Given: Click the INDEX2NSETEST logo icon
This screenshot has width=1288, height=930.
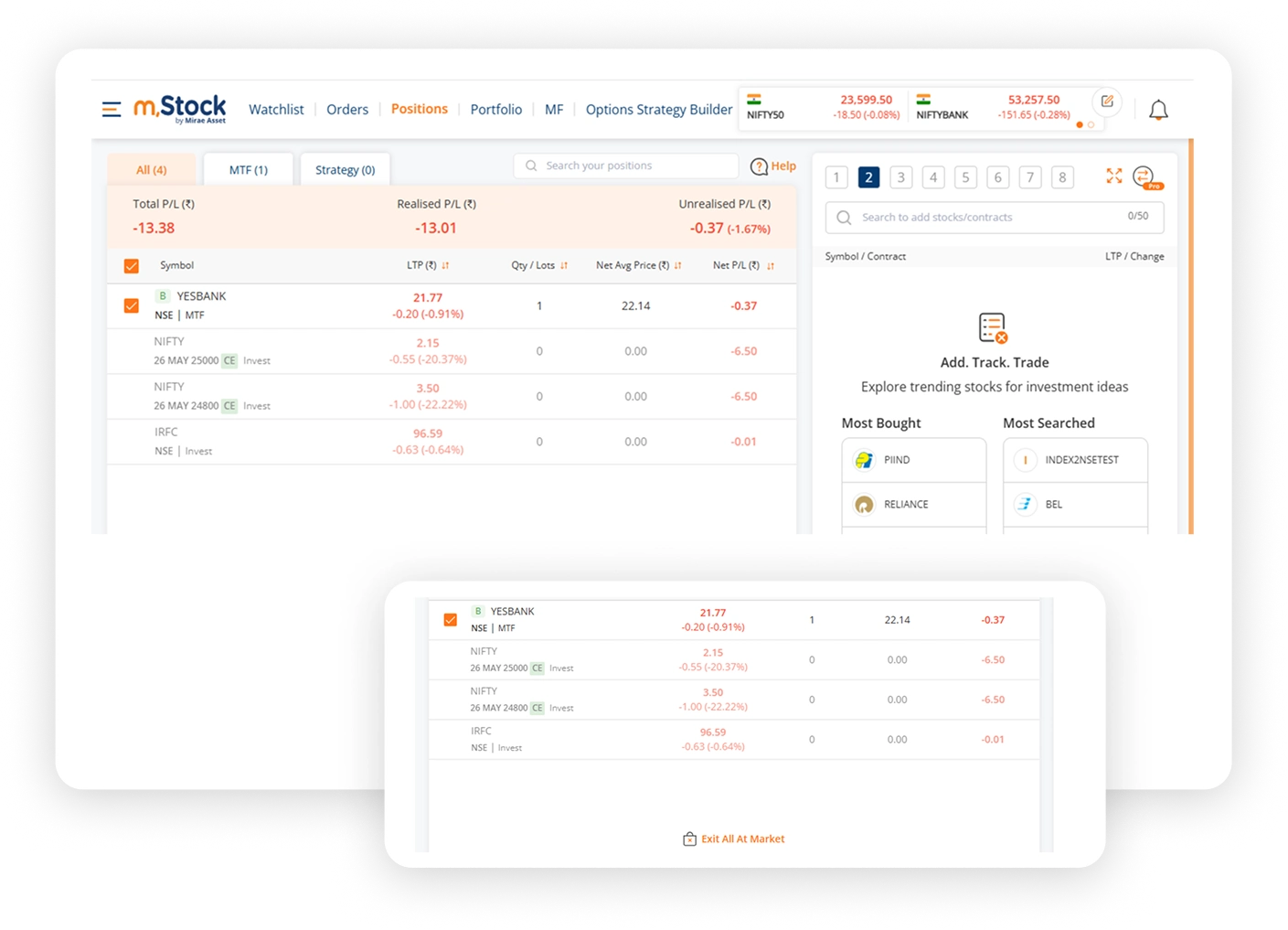Looking at the screenshot, I should pos(1026,460).
